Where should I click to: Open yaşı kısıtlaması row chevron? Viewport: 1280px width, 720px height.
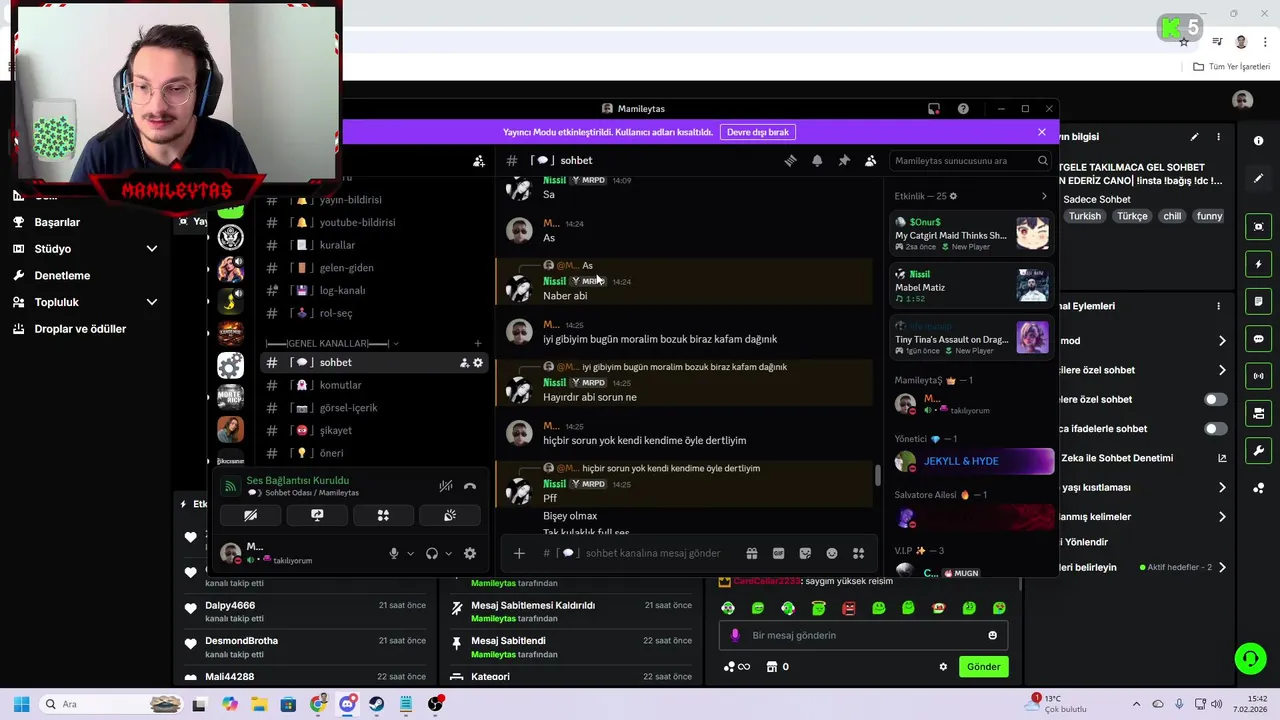pyautogui.click(x=1222, y=488)
